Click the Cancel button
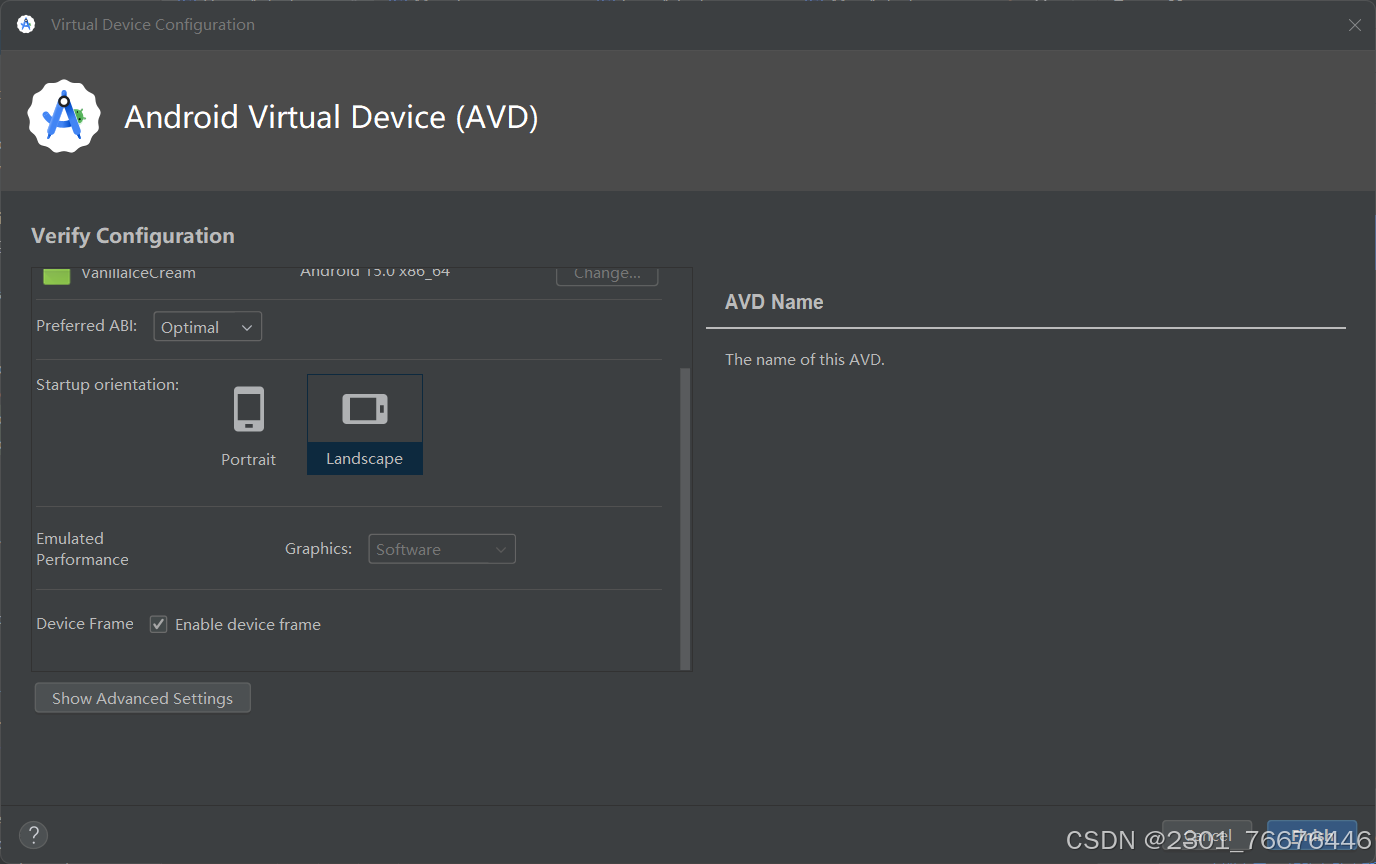The width and height of the screenshot is (1376, 864). [1207, 836]
